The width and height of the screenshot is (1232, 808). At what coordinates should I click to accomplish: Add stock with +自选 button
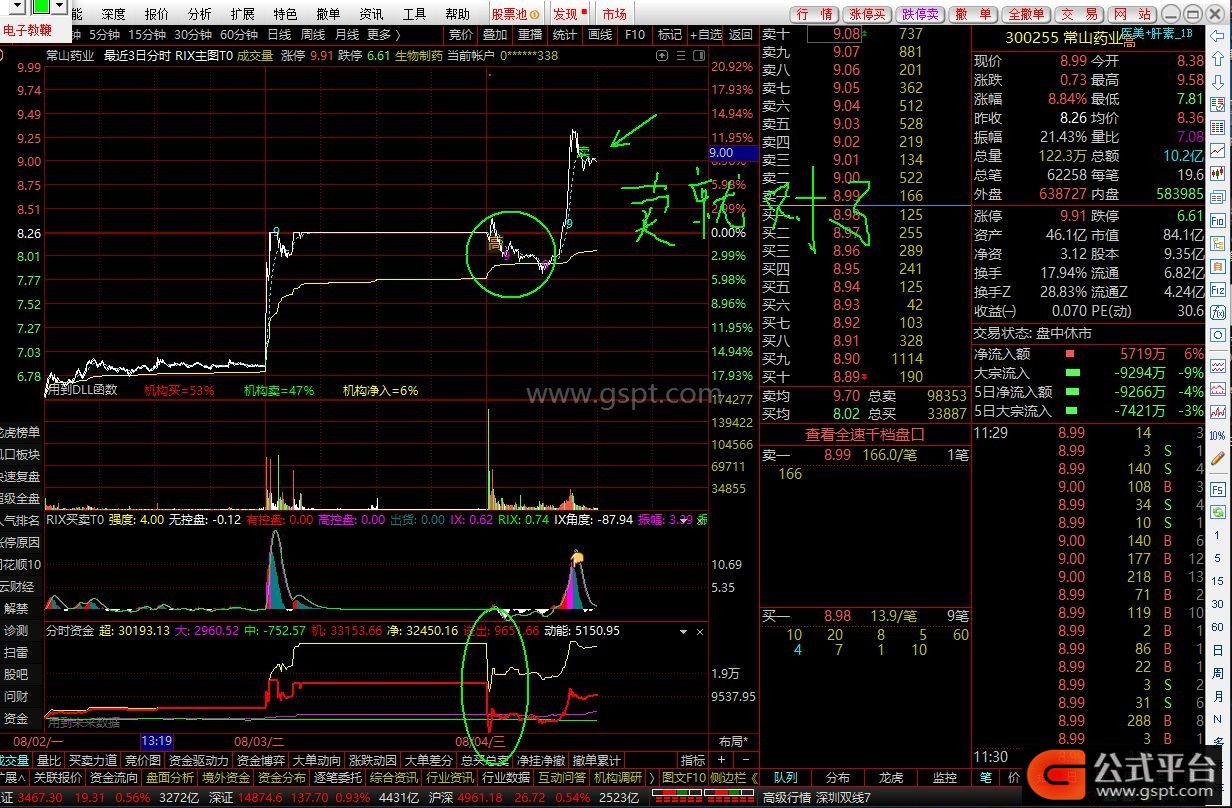coord(706,34)
